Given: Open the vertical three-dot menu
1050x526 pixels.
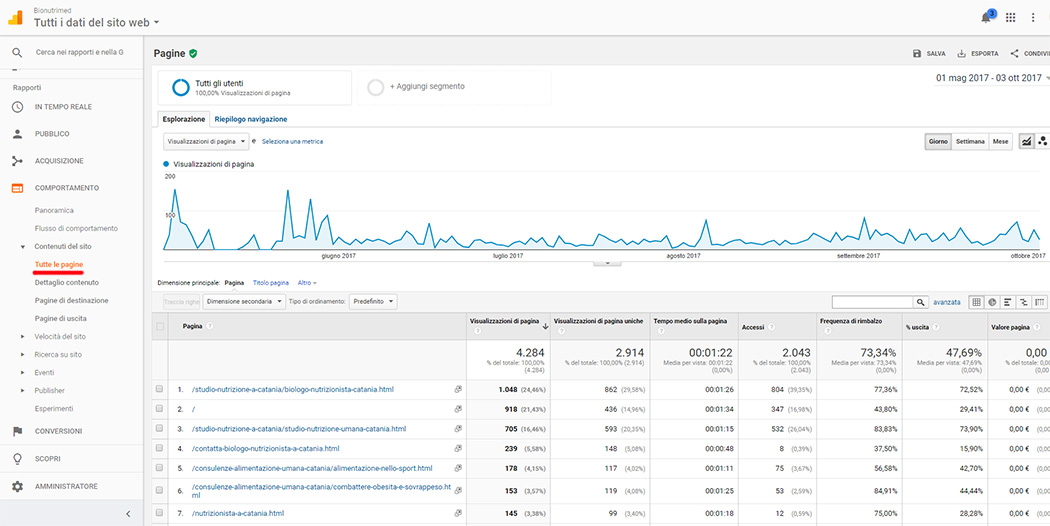Looking at the screenshot, I should click(1033, 18).
